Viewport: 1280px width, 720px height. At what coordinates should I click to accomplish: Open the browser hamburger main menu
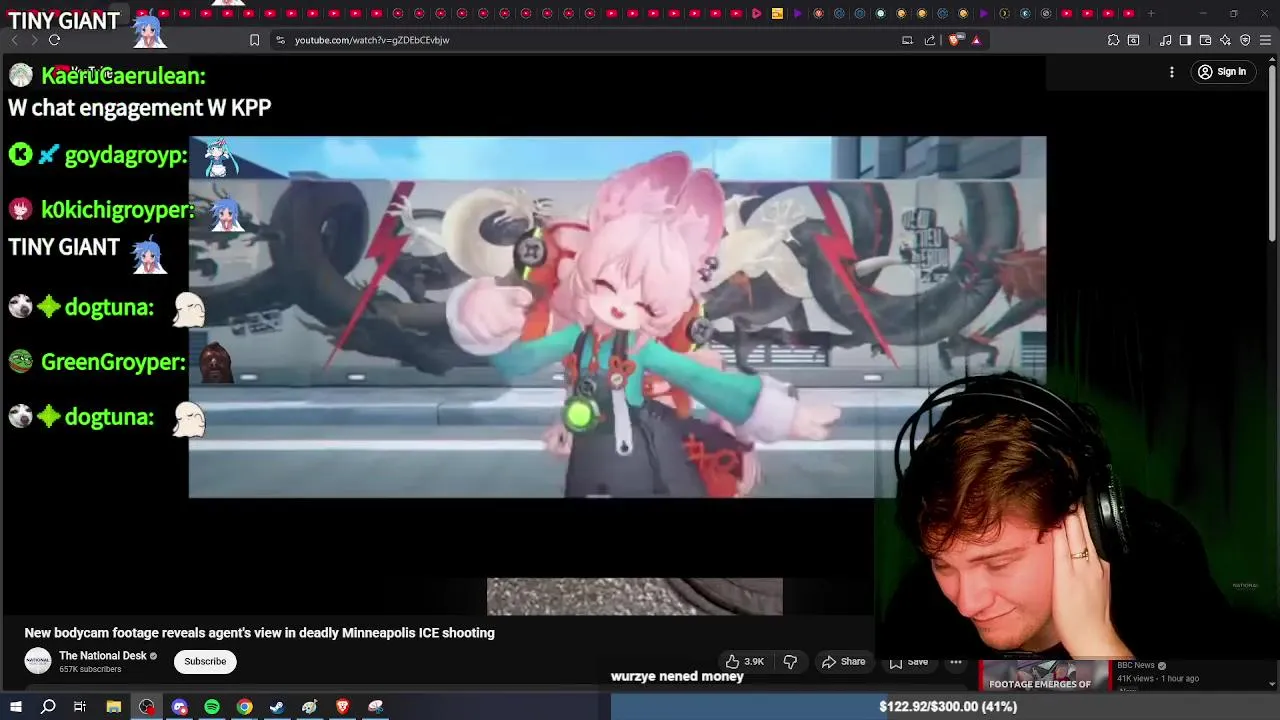pos(1265,40)
